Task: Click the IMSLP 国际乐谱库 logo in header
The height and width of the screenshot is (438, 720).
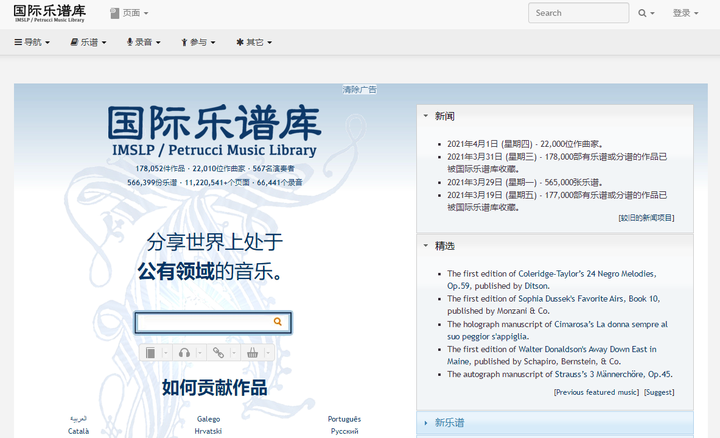Action: tap(49, 13)
